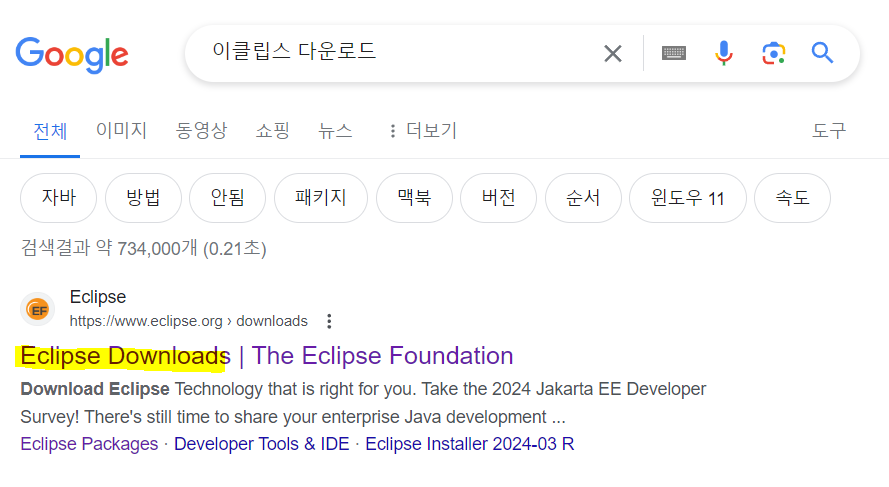This screenshot has height=487, width=889.
Task: Filter by the 속도 chip
Action: 792,198
